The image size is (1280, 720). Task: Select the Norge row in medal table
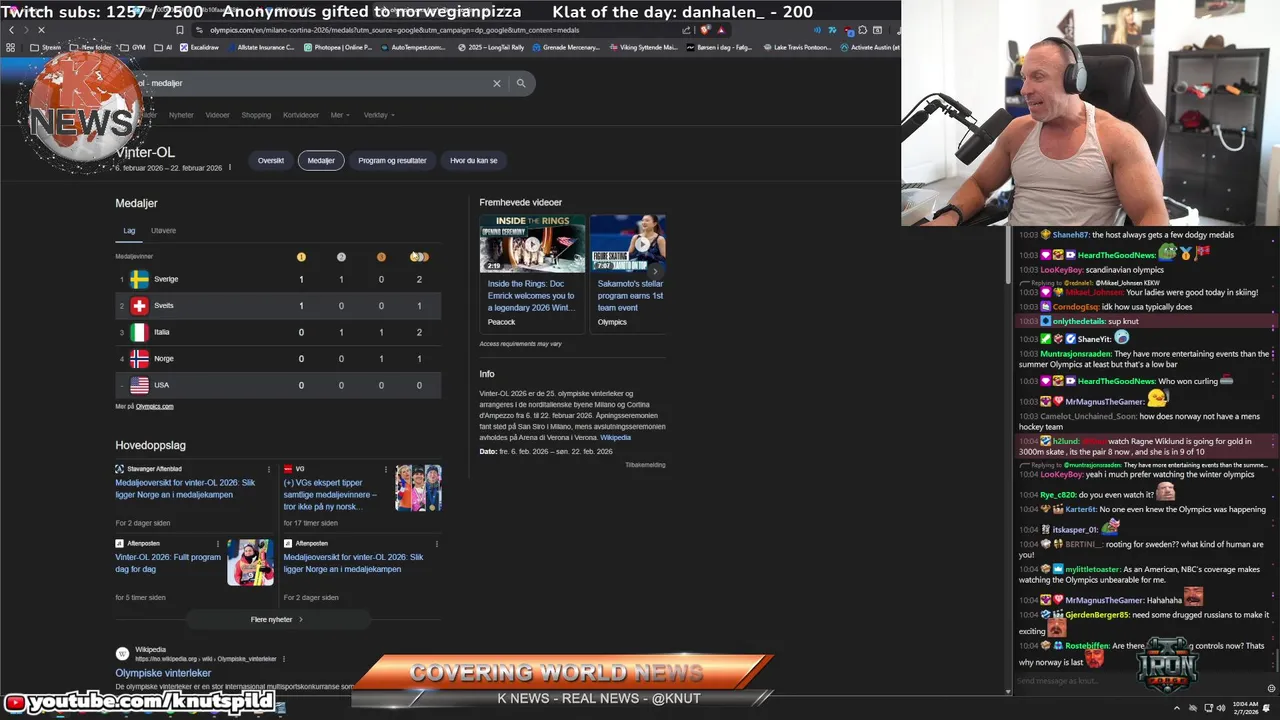tap(278, 358)
